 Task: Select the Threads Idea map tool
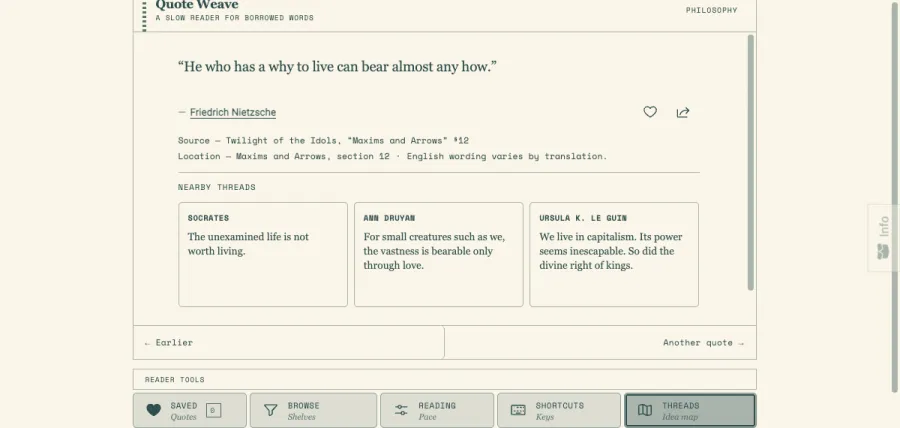click(690, 410)
